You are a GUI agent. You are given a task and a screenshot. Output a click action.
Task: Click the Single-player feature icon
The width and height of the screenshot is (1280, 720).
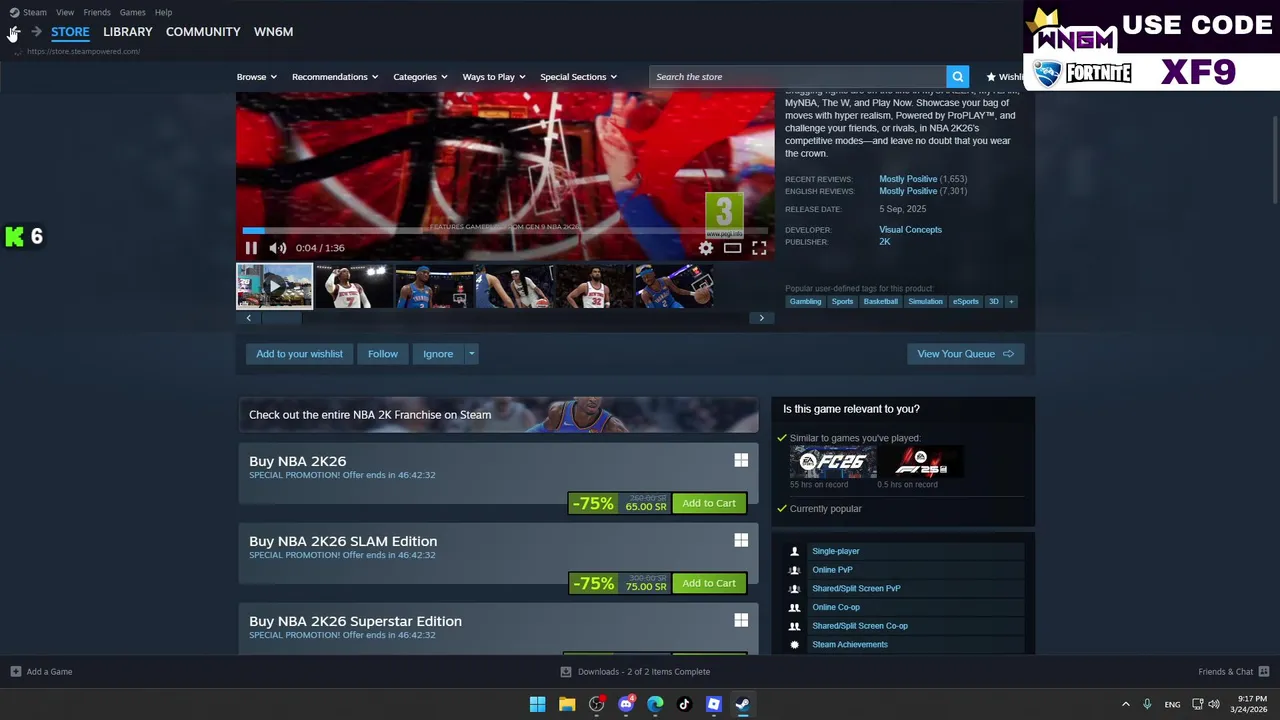click(x=795, y=551)
